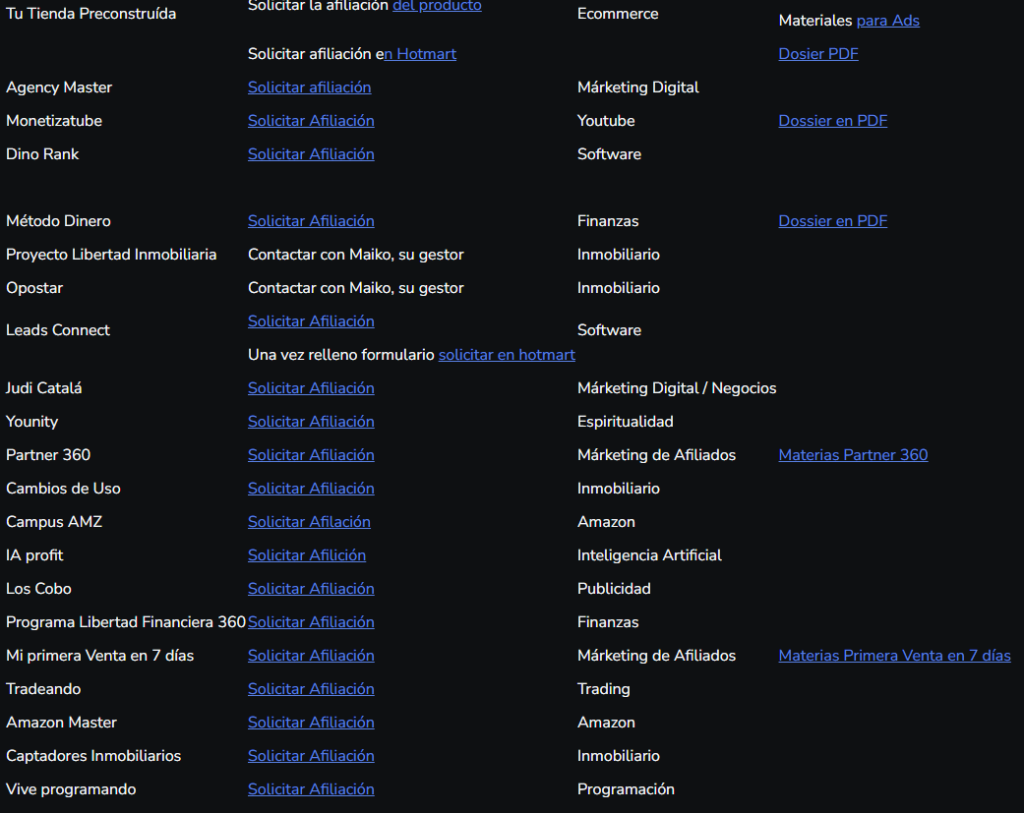The height and width of the screenshot is (813, 1024).
Task: Click the 'Trading' category text
Action: pyautogui.click(x=603, y=689)
